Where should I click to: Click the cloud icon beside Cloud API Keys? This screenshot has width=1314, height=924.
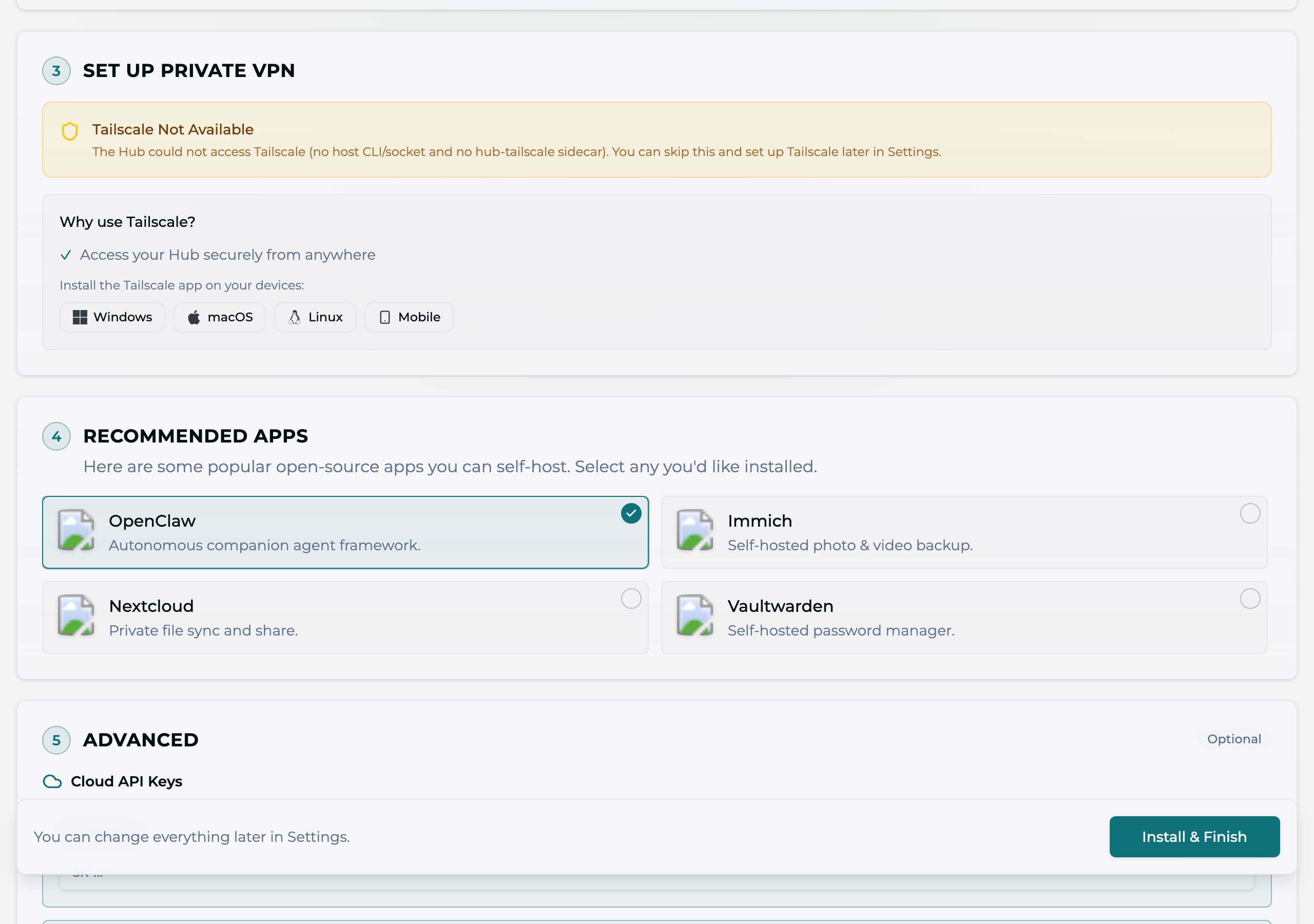pyautogui.click(x=53, y=781)
